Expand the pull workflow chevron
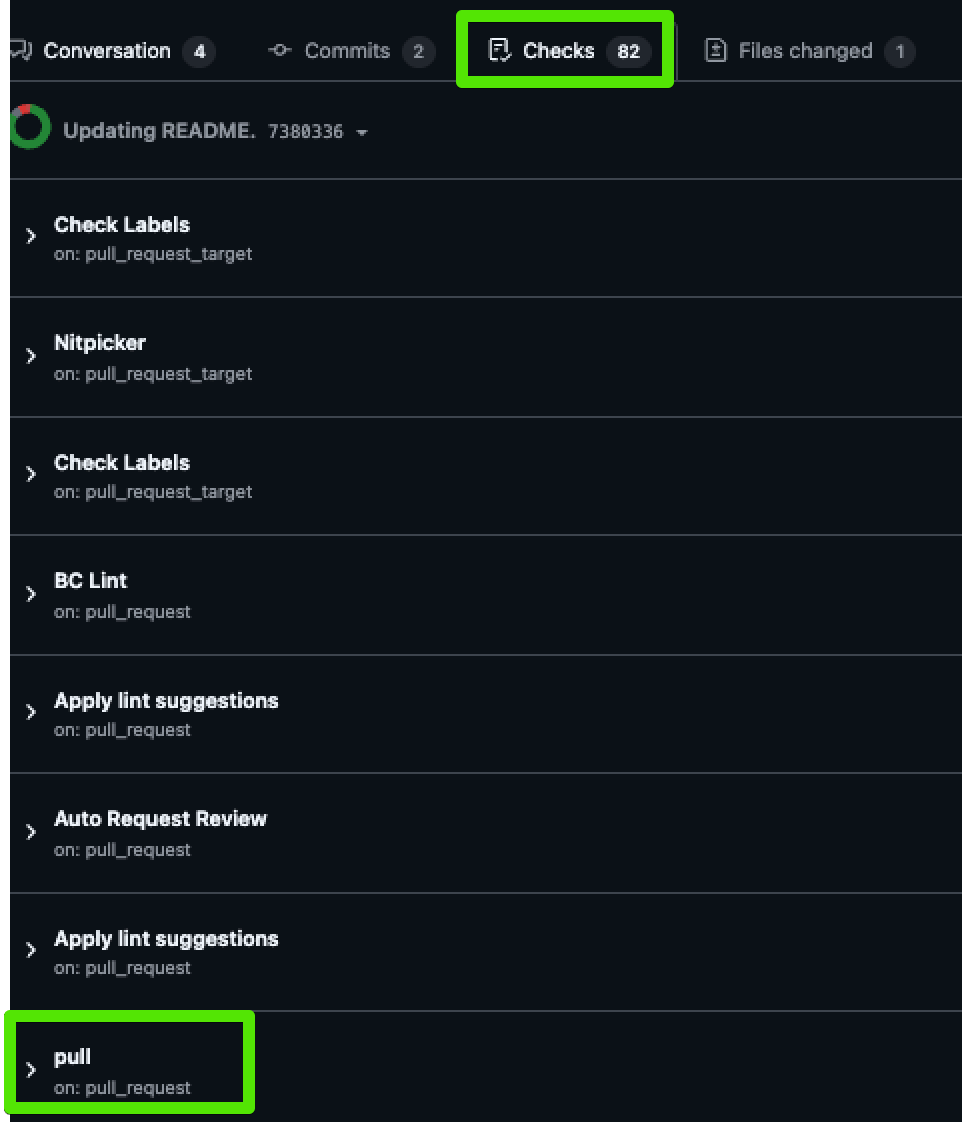The image size is (962, 1122). 31,1070
